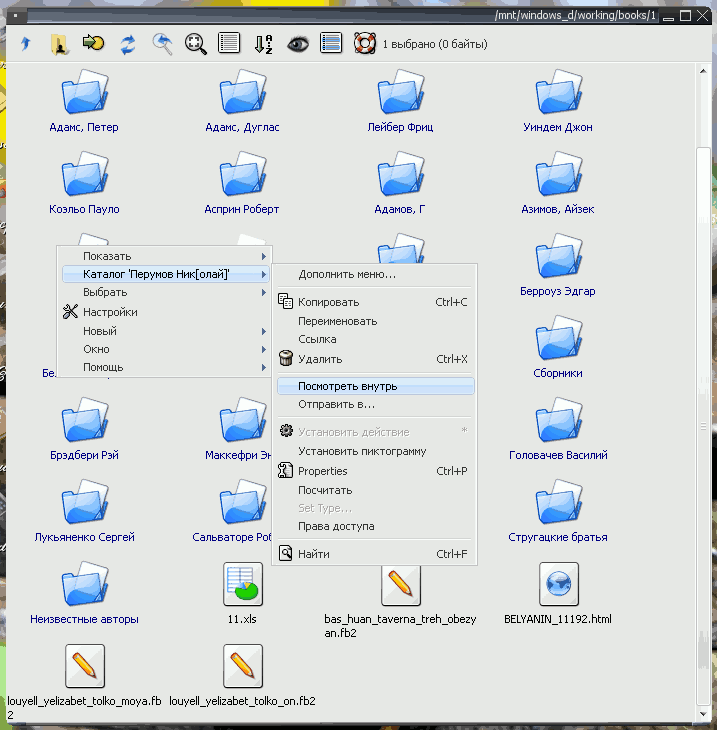Click the zoom-to-fit magnifier icon

click(x=195, y=44)
